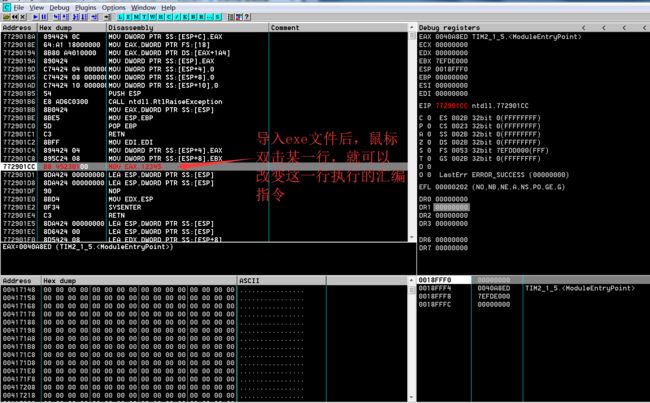This screenshot has width=650, height=403.
Task: Select the CALL ntdll.RtlRaiseException row
Action: (204, 102)
